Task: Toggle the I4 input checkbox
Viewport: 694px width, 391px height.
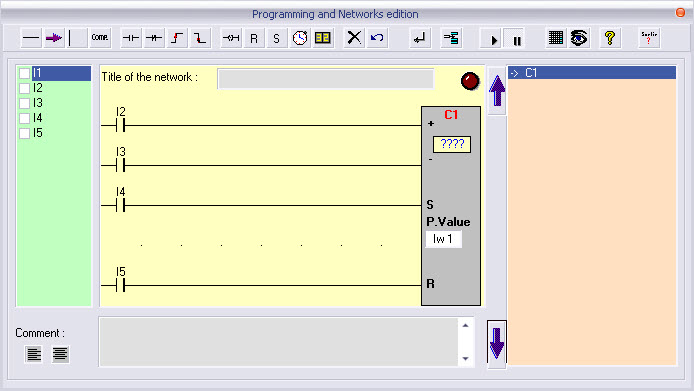Action: pyautogui.click(x=25, y=118)
